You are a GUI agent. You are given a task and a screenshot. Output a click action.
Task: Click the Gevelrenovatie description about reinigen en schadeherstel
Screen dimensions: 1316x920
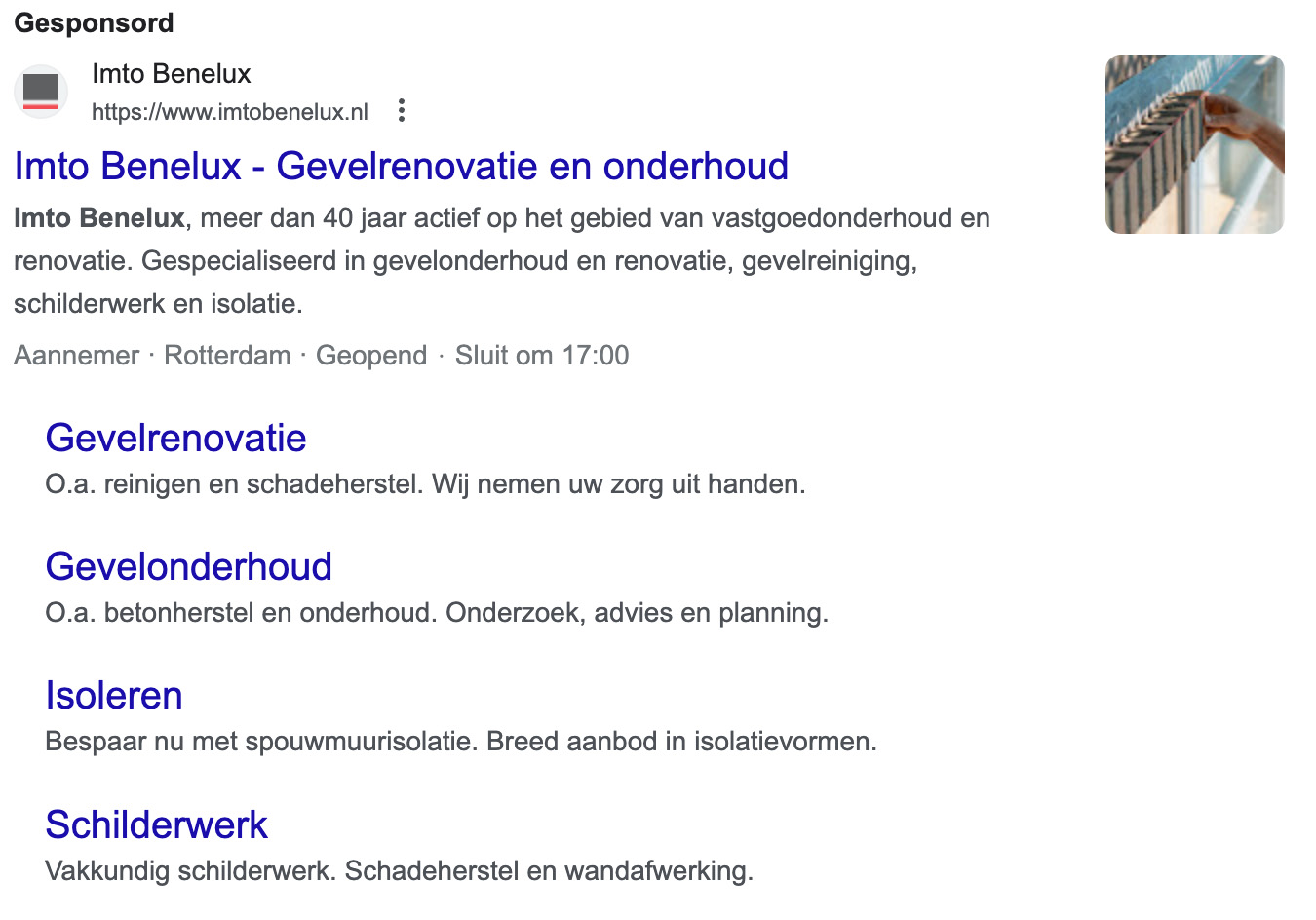click(426, 482)
